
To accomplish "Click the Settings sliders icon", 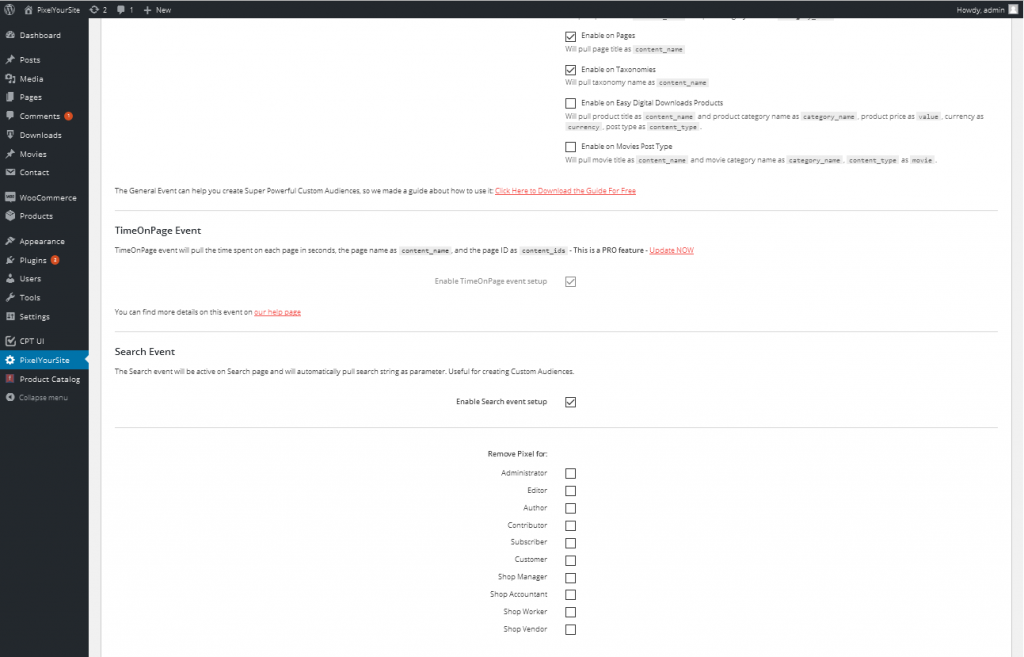I will 10,316.
